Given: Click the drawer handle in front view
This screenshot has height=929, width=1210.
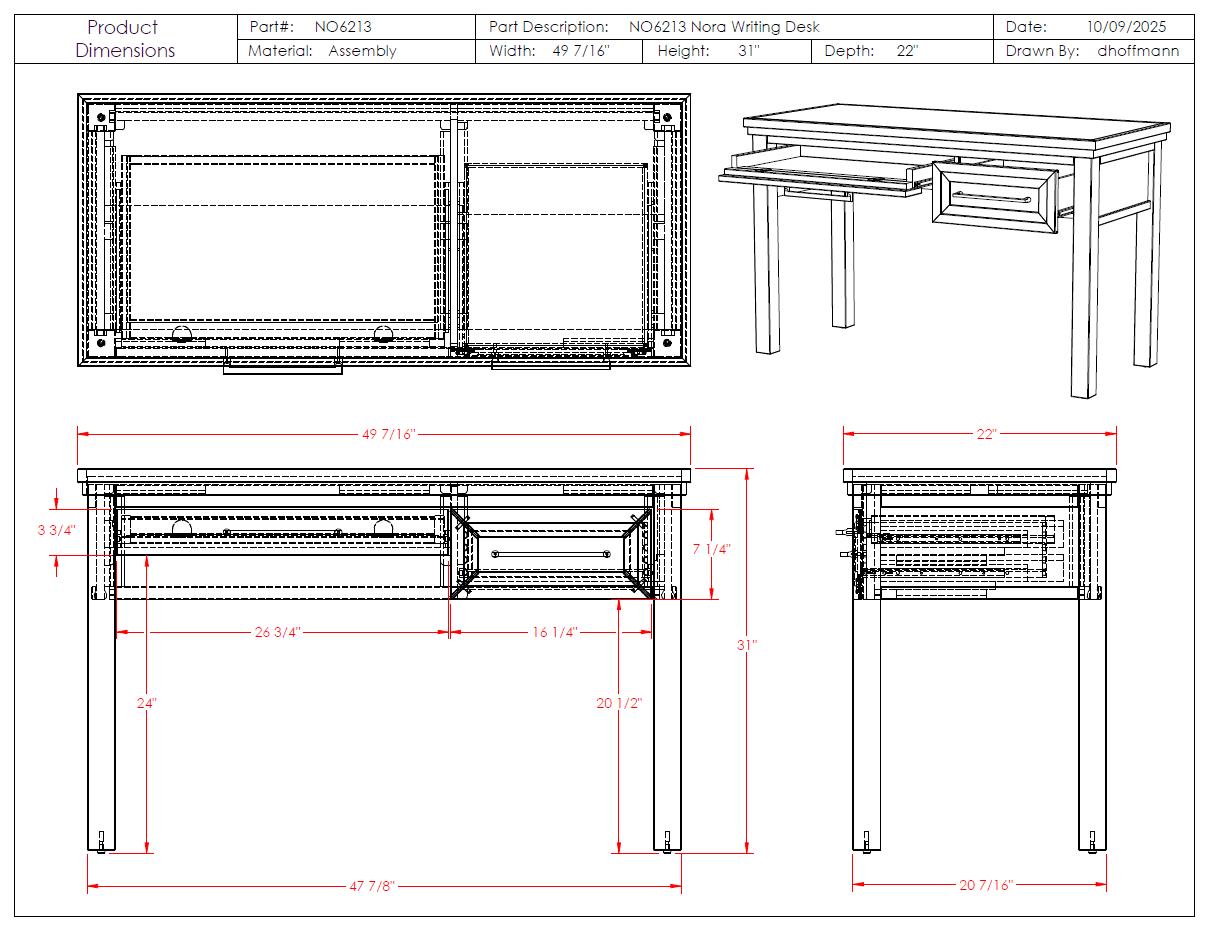Looking at the screenshot, I should (x=551, y=553).
